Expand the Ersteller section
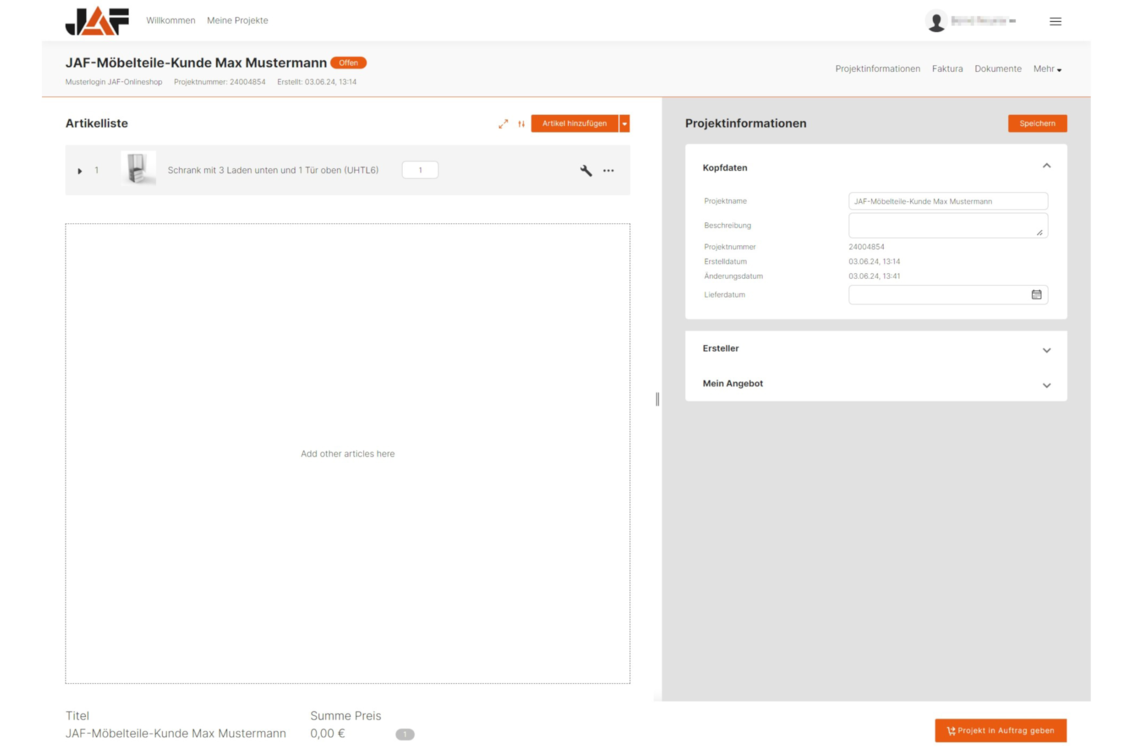Image resolution: width=1131 pixels, height=754 pixels. [1046, 350]
